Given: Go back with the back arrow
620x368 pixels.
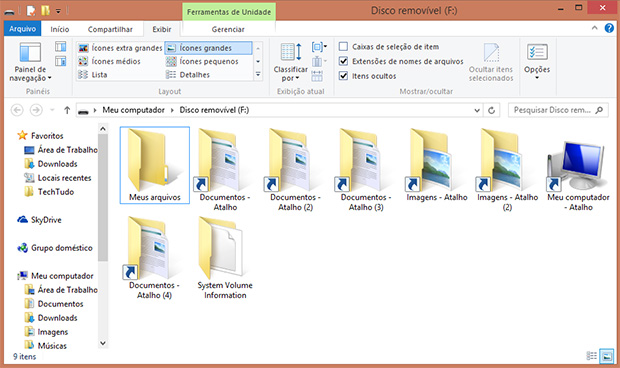Looking at the screenshot, I should [17, 110].
